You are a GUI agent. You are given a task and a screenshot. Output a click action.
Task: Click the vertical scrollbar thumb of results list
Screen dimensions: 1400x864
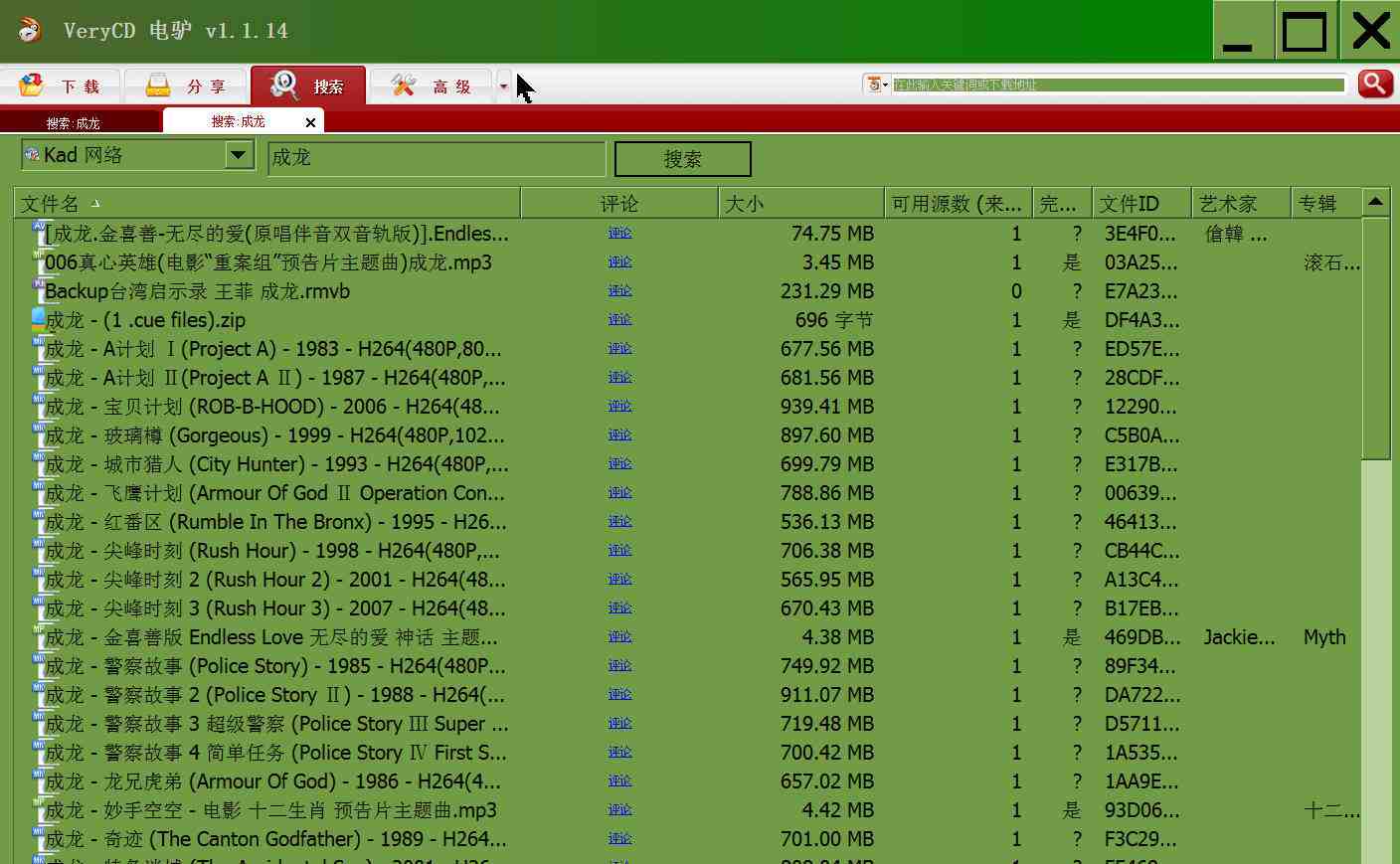pyautogui.click(x=1376, y=338)
